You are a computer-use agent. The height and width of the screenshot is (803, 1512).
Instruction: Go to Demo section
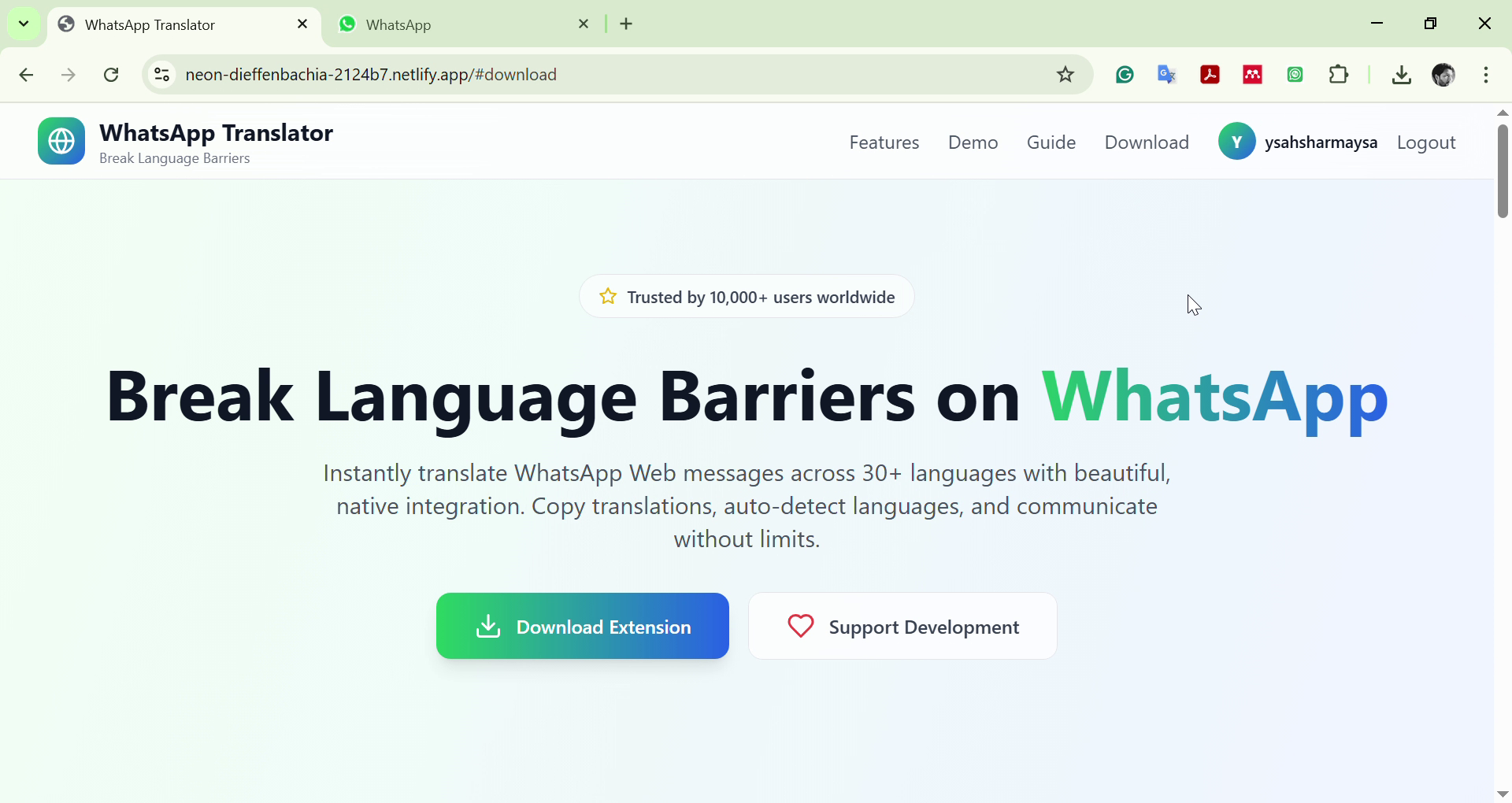[x=973, y=142]
